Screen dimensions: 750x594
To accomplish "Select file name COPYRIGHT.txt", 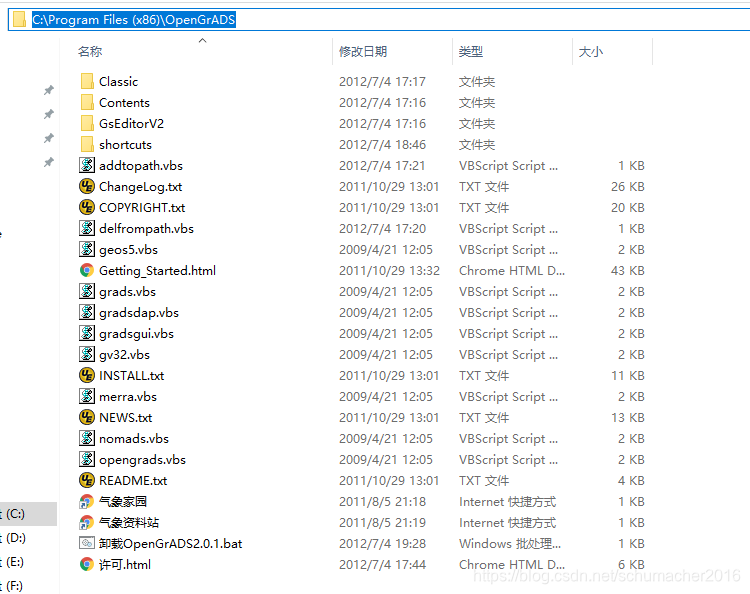I will pos(142,208).
